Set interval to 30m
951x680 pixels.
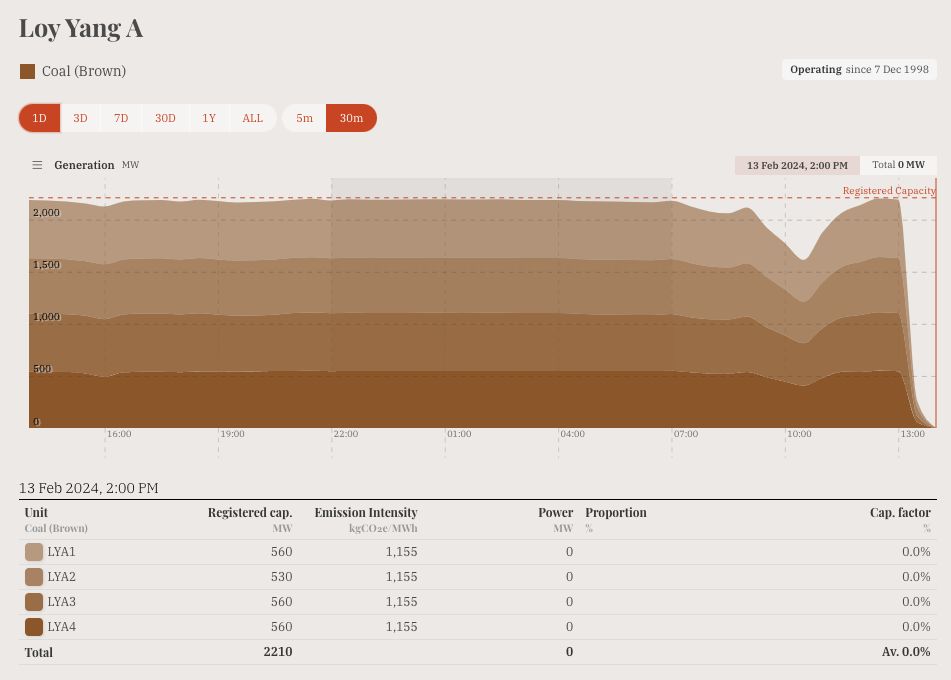pyautogui.click(x=351, y=118)
